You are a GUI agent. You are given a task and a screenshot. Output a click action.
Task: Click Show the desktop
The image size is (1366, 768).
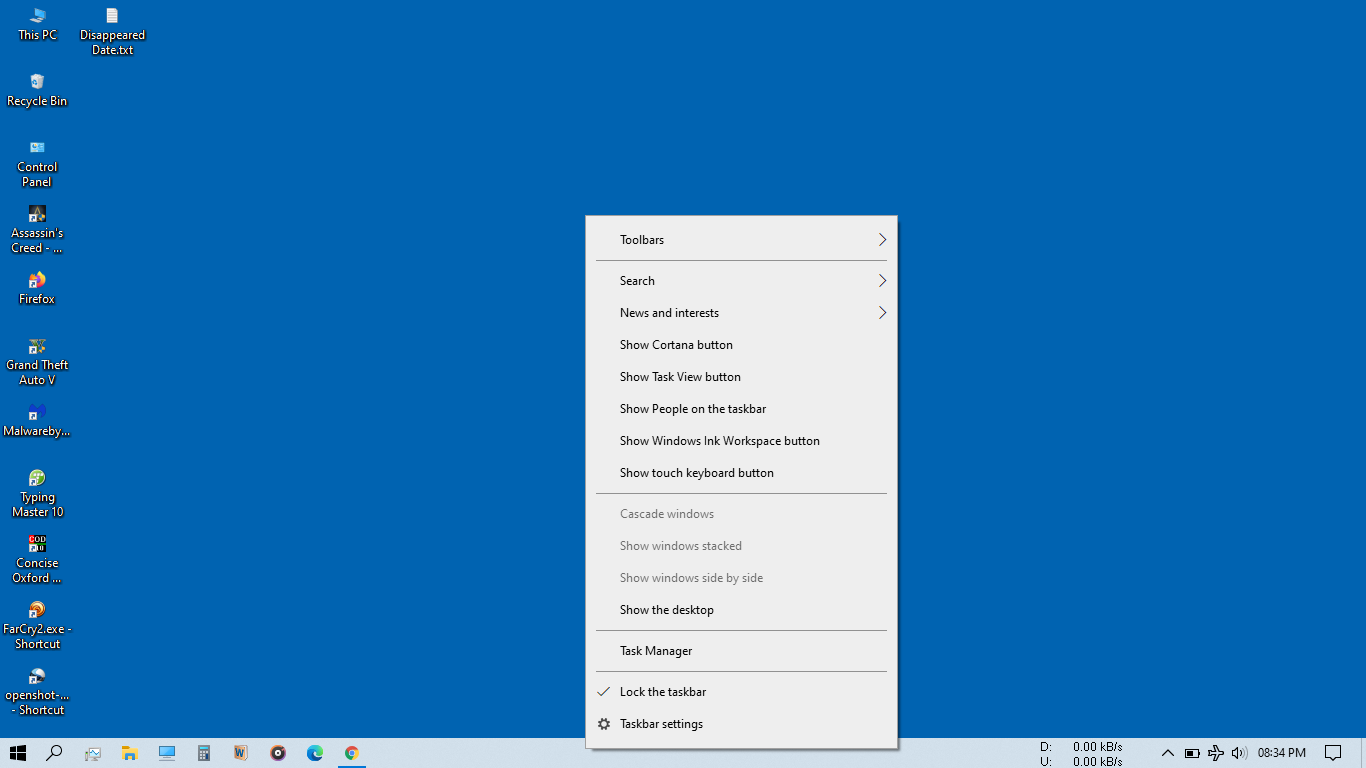pyautogui.click(x=666, y=609)
